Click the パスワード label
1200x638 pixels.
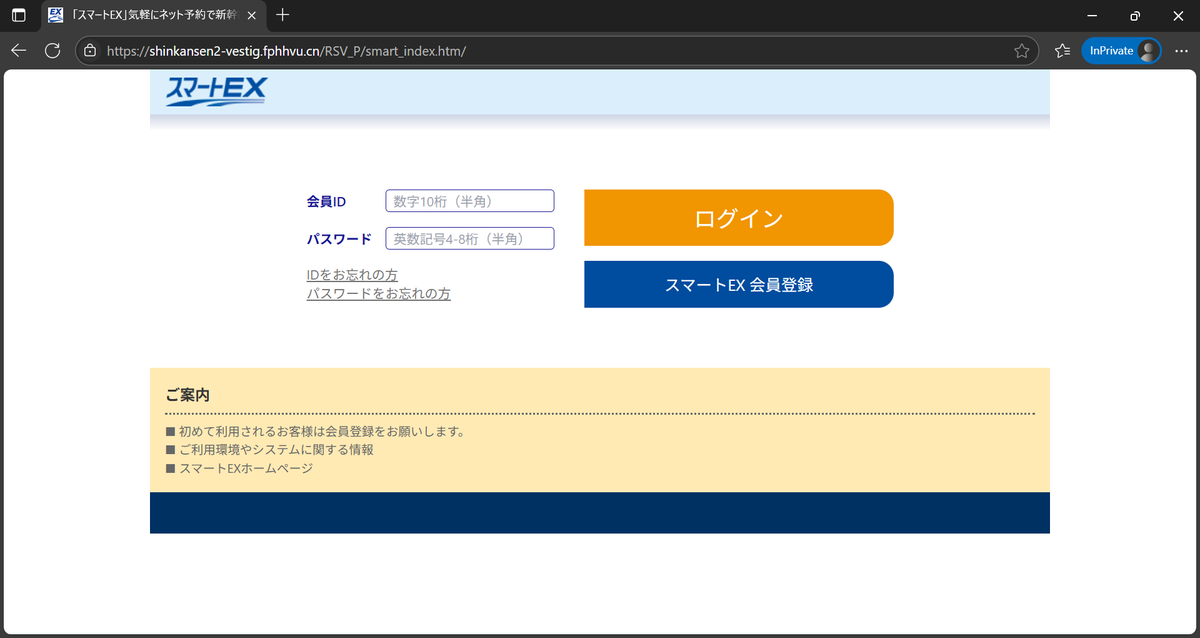pos(339,239)
